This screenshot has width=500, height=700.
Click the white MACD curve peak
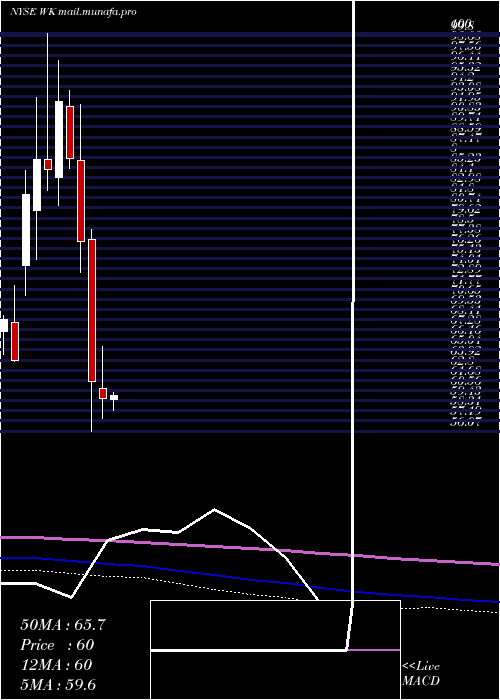click(214, 509)
